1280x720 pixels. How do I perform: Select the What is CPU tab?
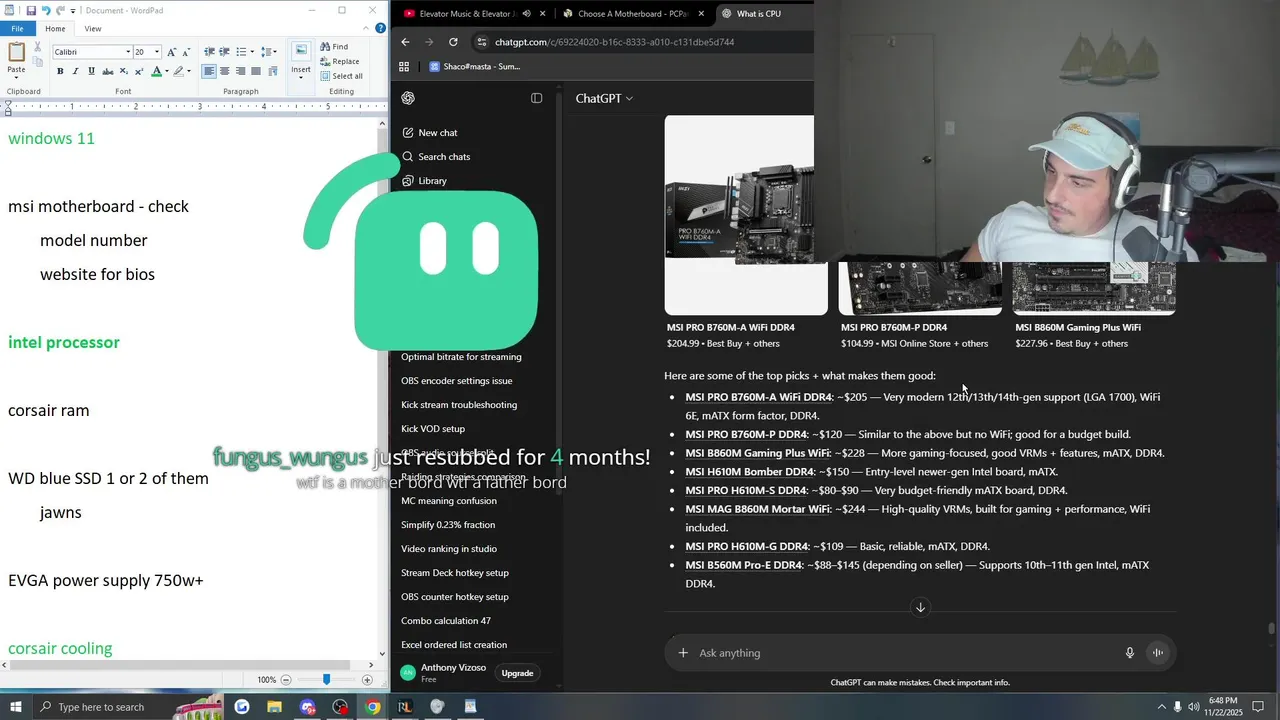764,14
